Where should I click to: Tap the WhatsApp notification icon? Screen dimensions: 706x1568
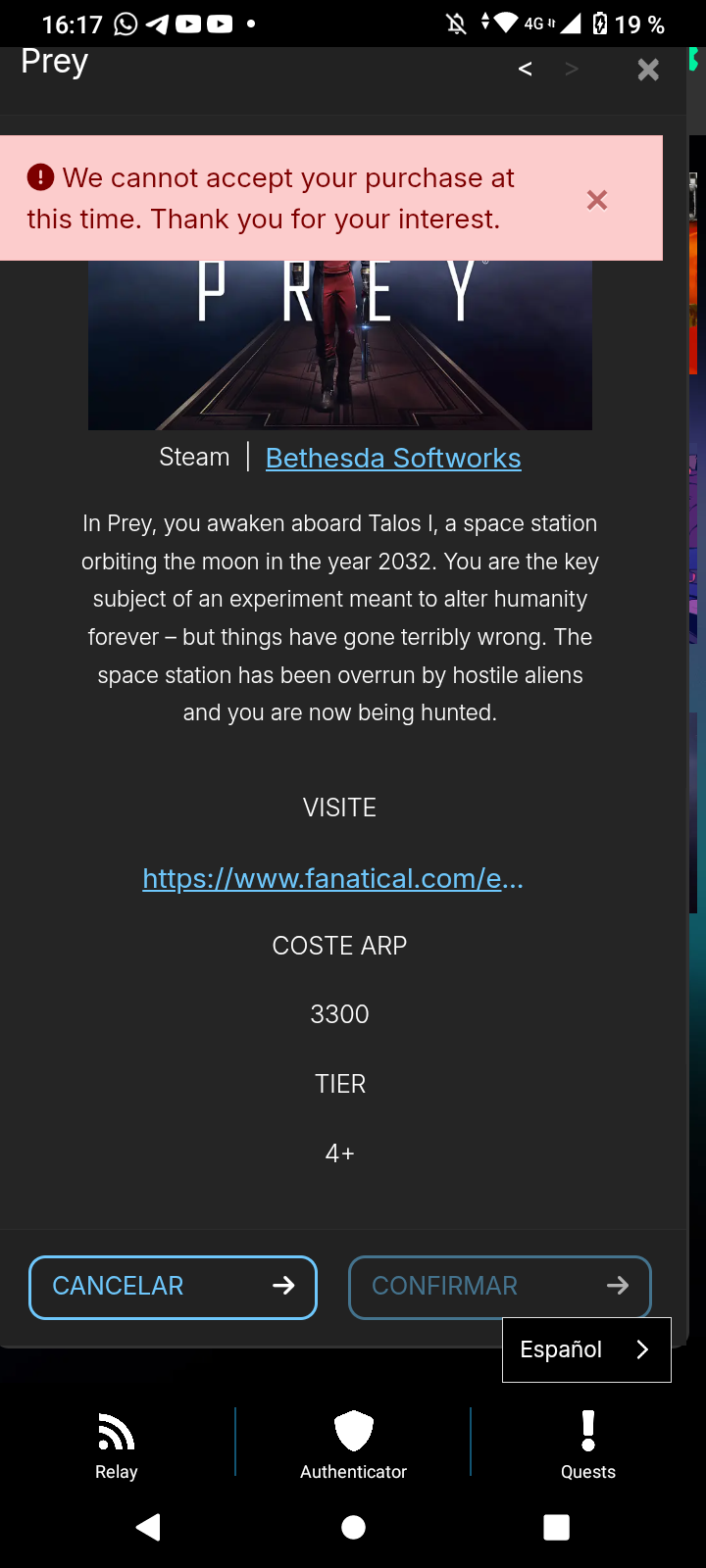[x=126, y=24]
